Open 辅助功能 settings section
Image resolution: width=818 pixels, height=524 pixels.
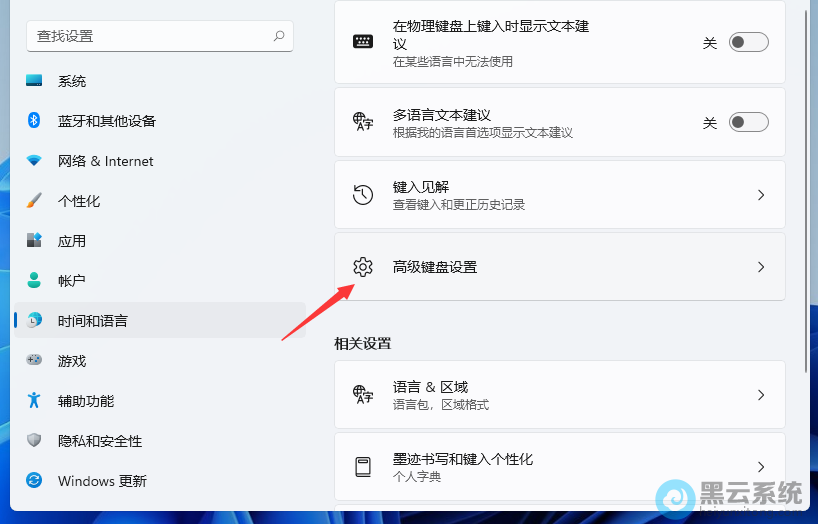coord(86,401)
